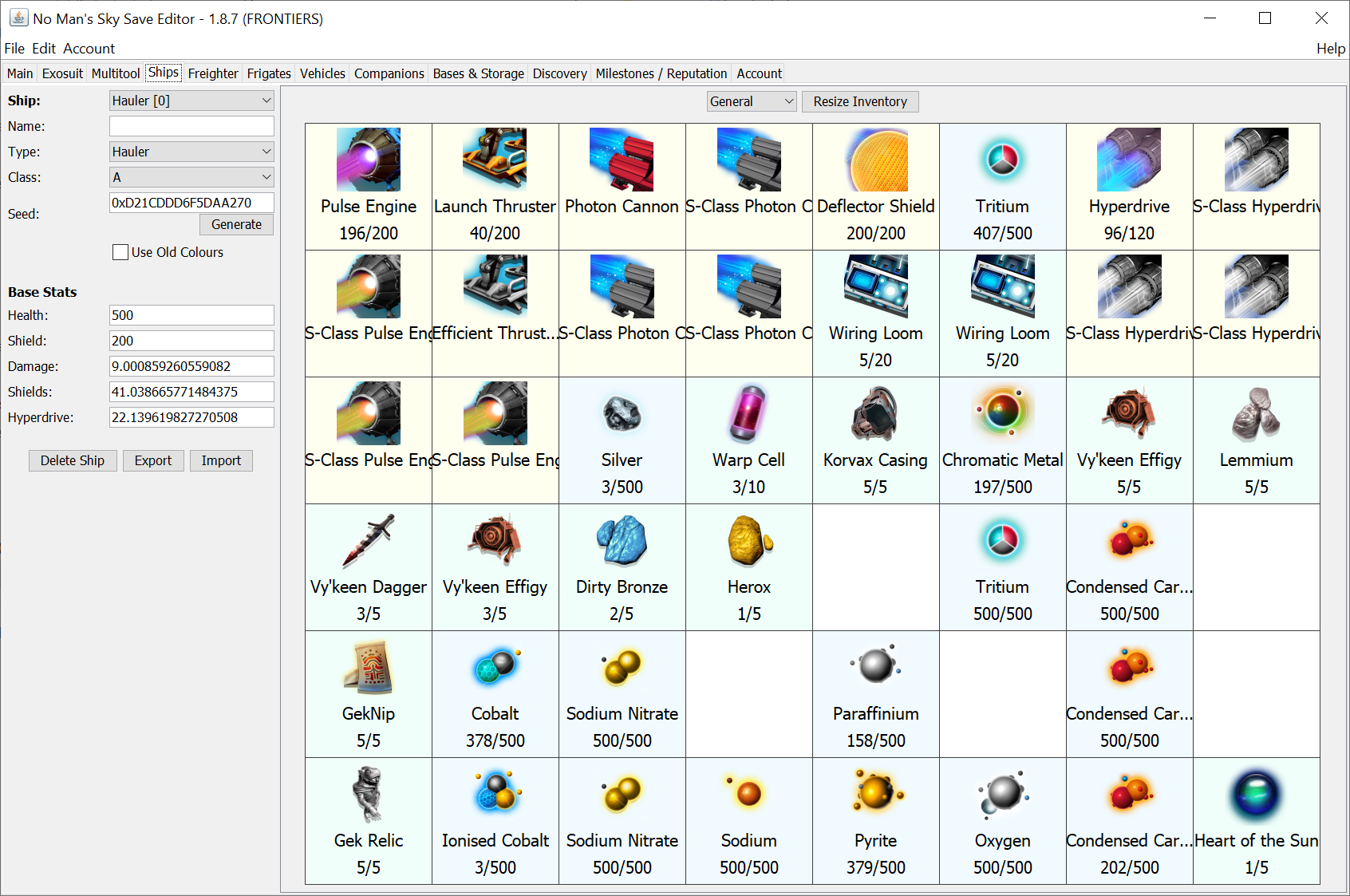Screen dimensions: 1350x896
Task: Open the Milestones / Reputation tab
Action: point(661,73)
